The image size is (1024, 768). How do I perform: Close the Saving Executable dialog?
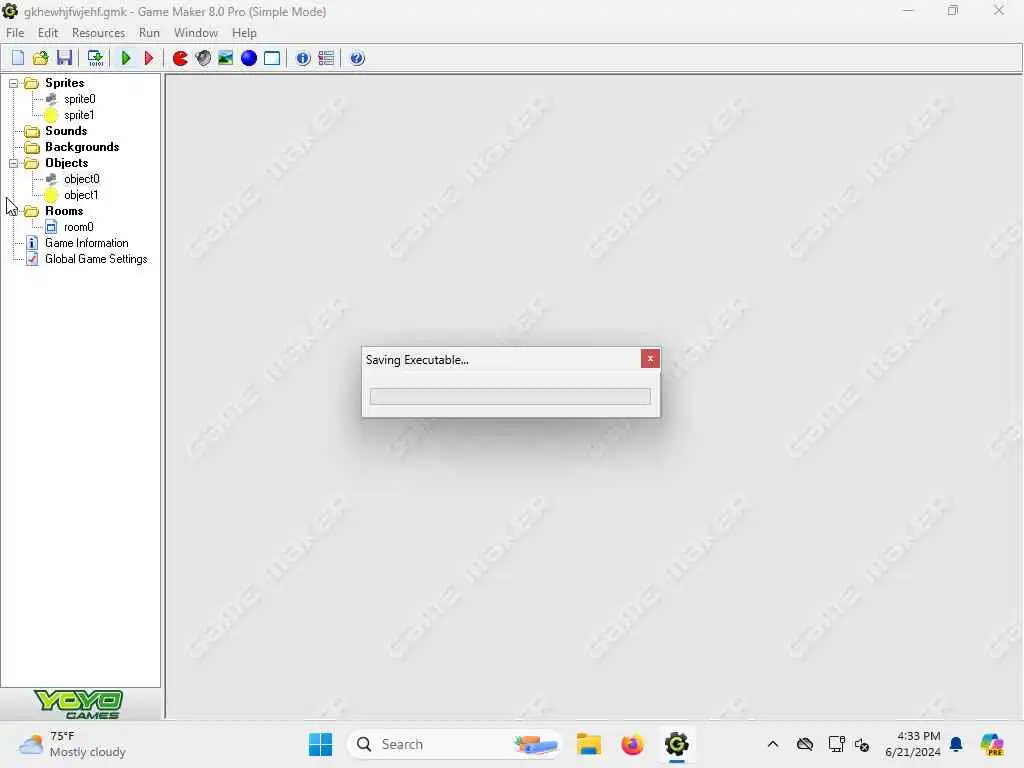coord(650,359)
